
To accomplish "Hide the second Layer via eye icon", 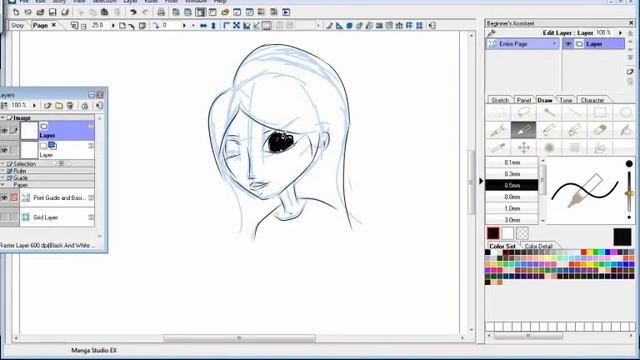I will pyautogui.click(x=4, y=150).
